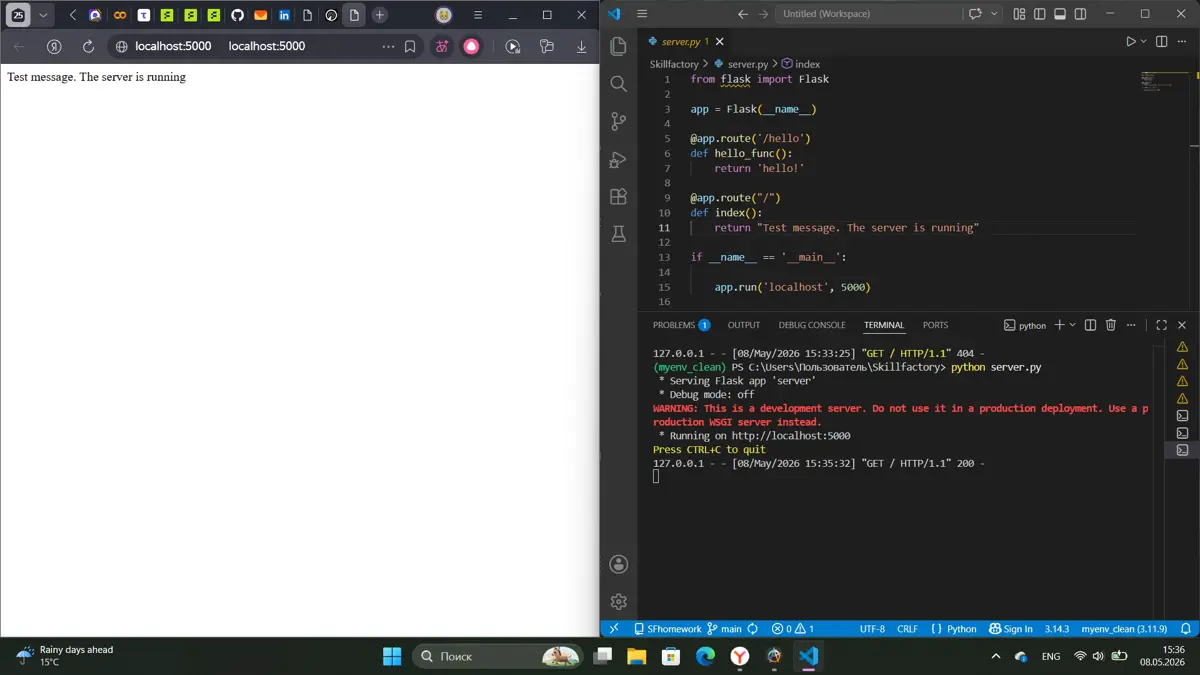The image size is (1200, 675).
Task: Click Sign In in status bar
Action: 1011,629
